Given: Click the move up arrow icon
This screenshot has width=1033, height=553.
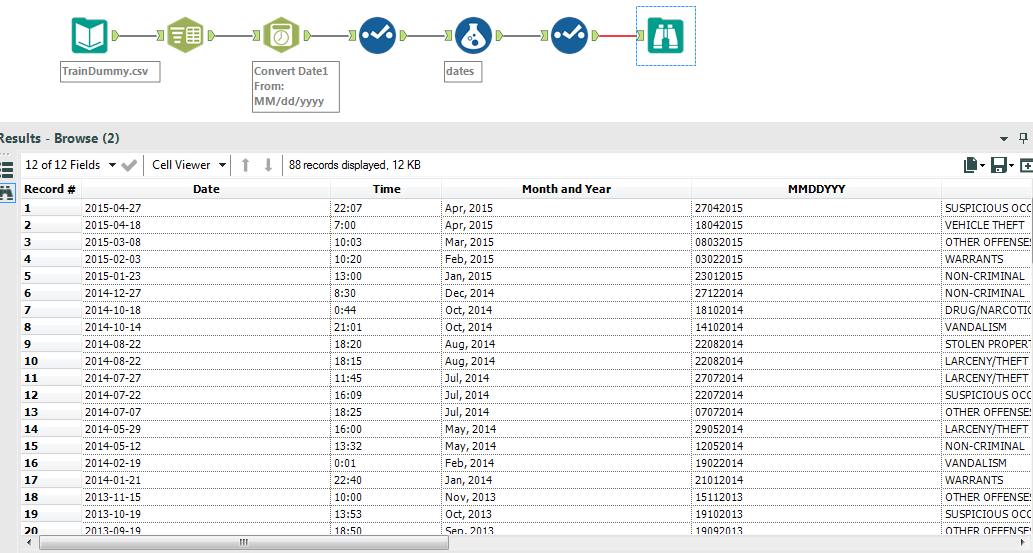Looking at the screenshot, I should point(245,165).
